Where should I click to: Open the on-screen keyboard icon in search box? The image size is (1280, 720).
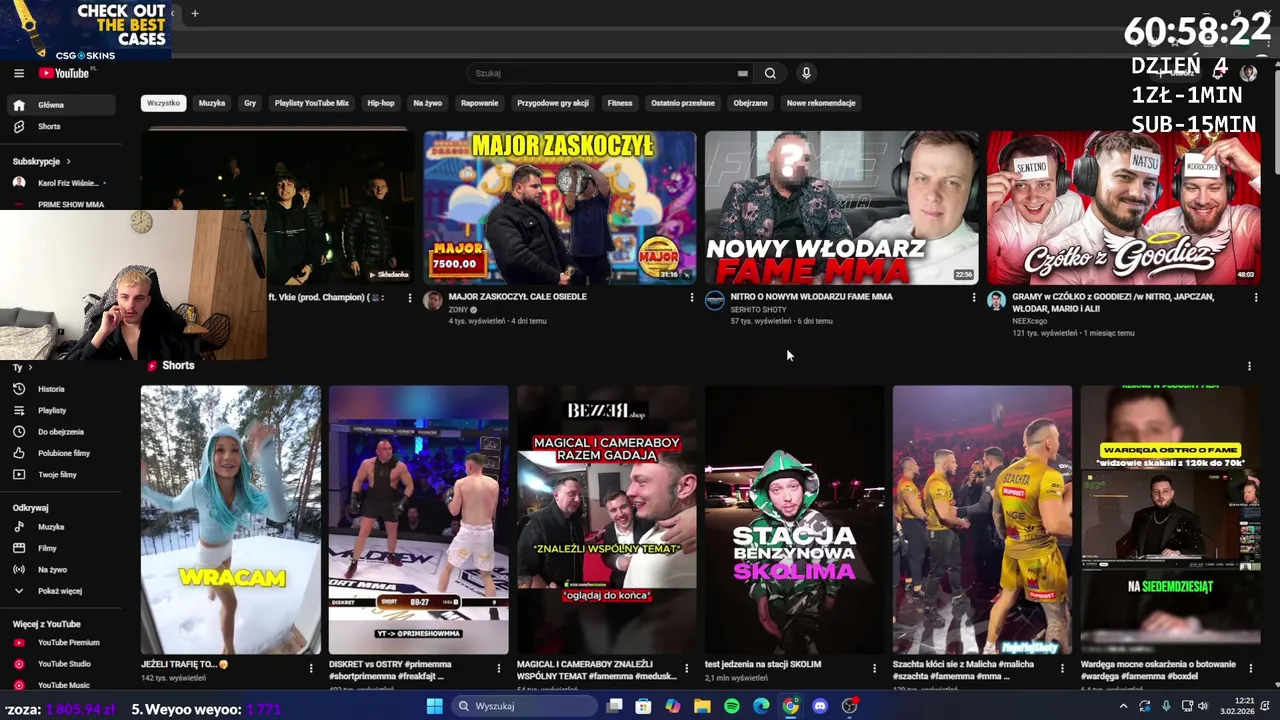tap(742, 73)
